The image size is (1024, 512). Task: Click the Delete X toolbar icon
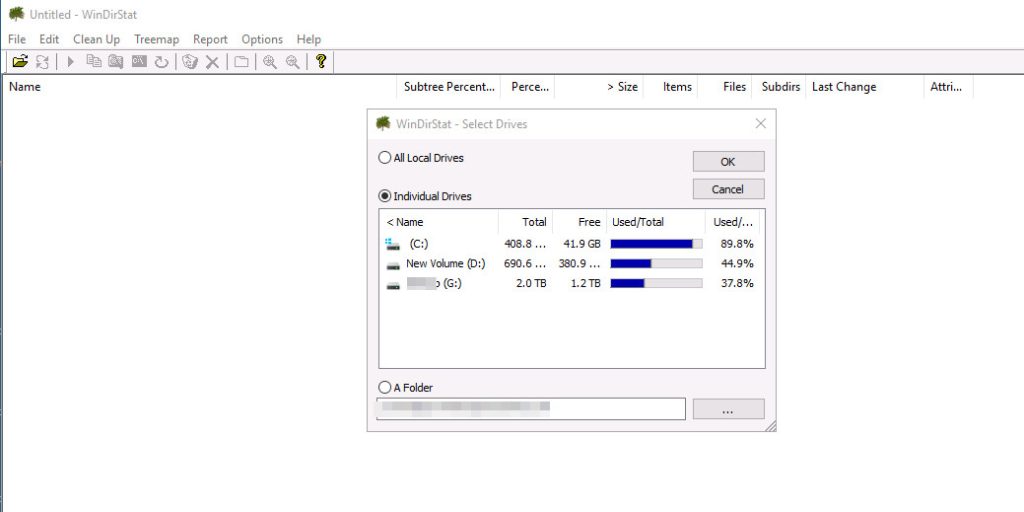coord(212,62)
